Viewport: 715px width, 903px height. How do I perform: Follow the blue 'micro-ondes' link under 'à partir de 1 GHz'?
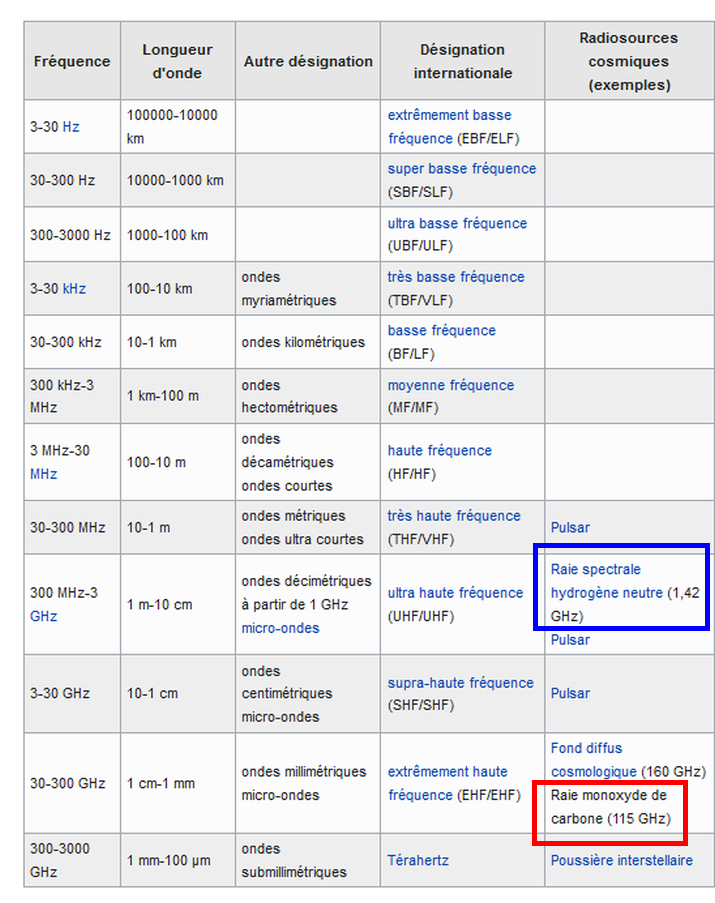coord(280,628)
